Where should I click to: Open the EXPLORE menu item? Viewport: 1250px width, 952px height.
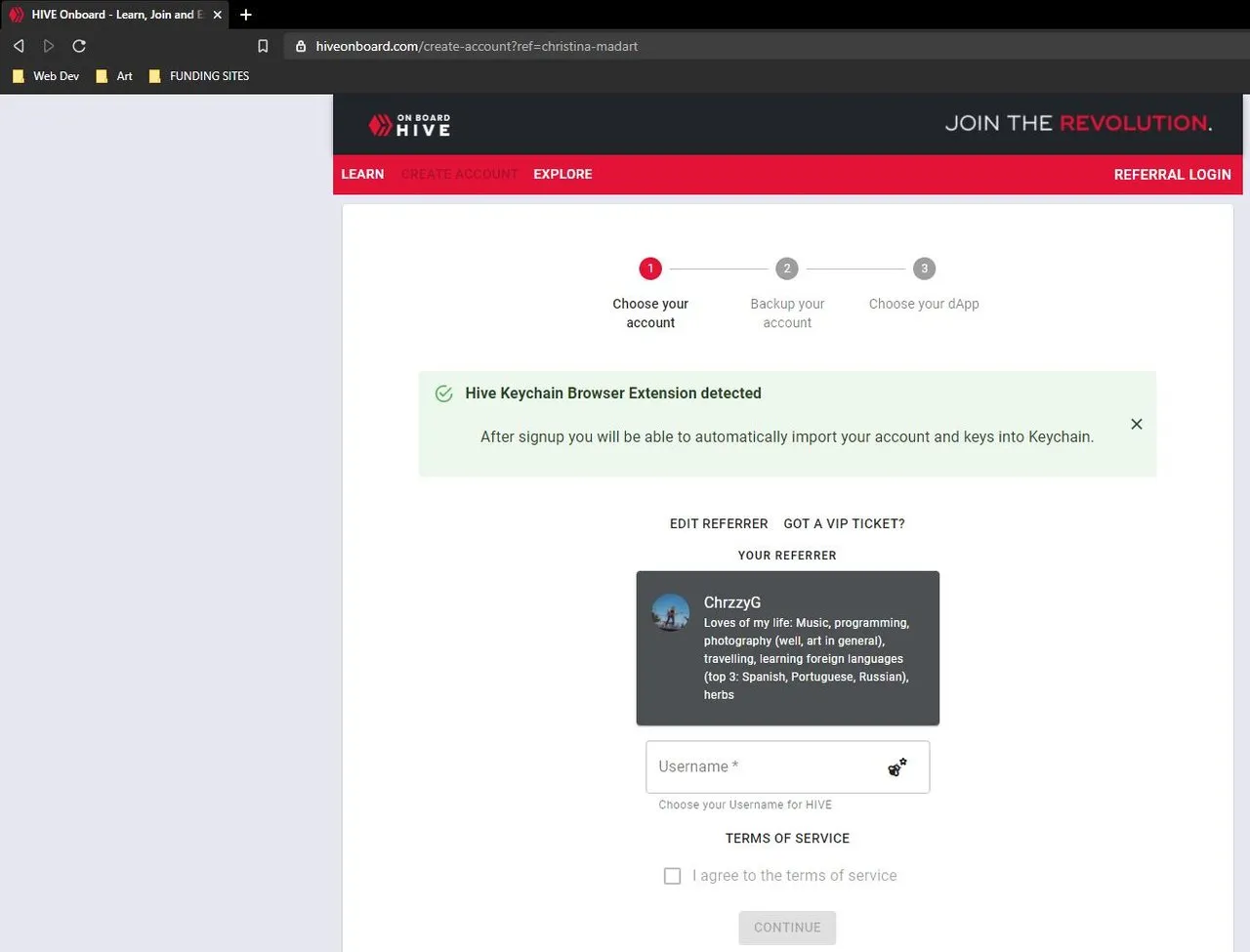(562, 174)
